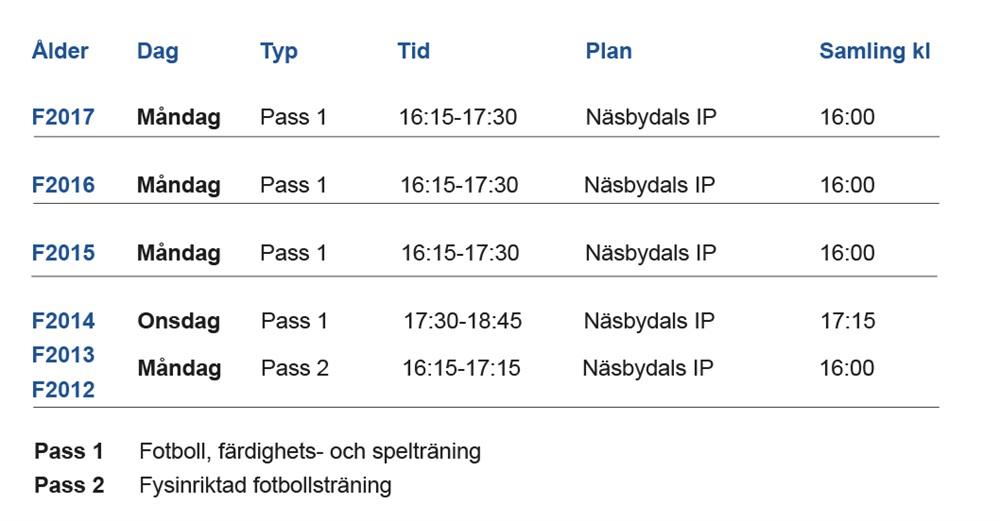Click Pass 2 in the Typ column

click(x=294, y=368)
